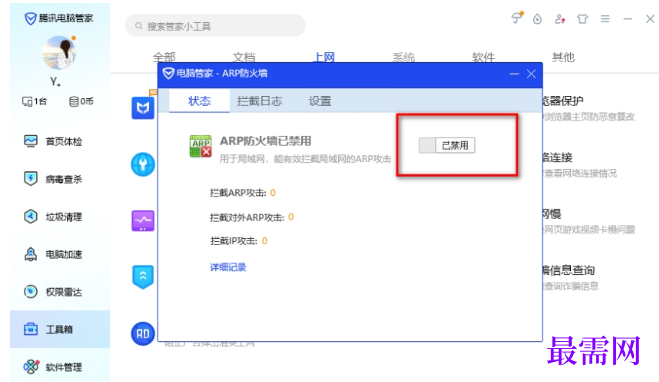The image size is (659, 382).
Task: Select the 状态 tab
Action: pos(199,101)
